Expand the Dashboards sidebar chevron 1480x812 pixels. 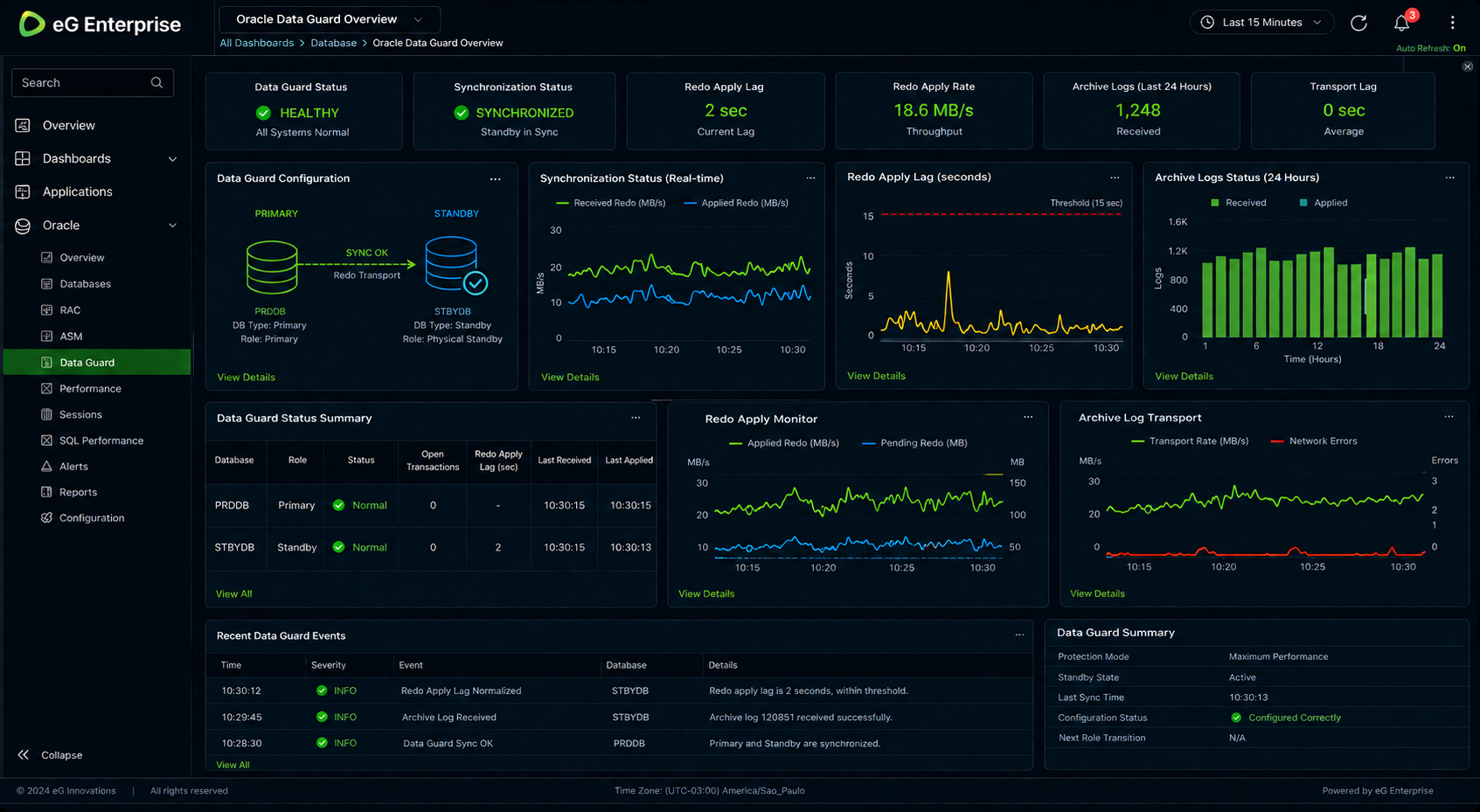(172, 159)
